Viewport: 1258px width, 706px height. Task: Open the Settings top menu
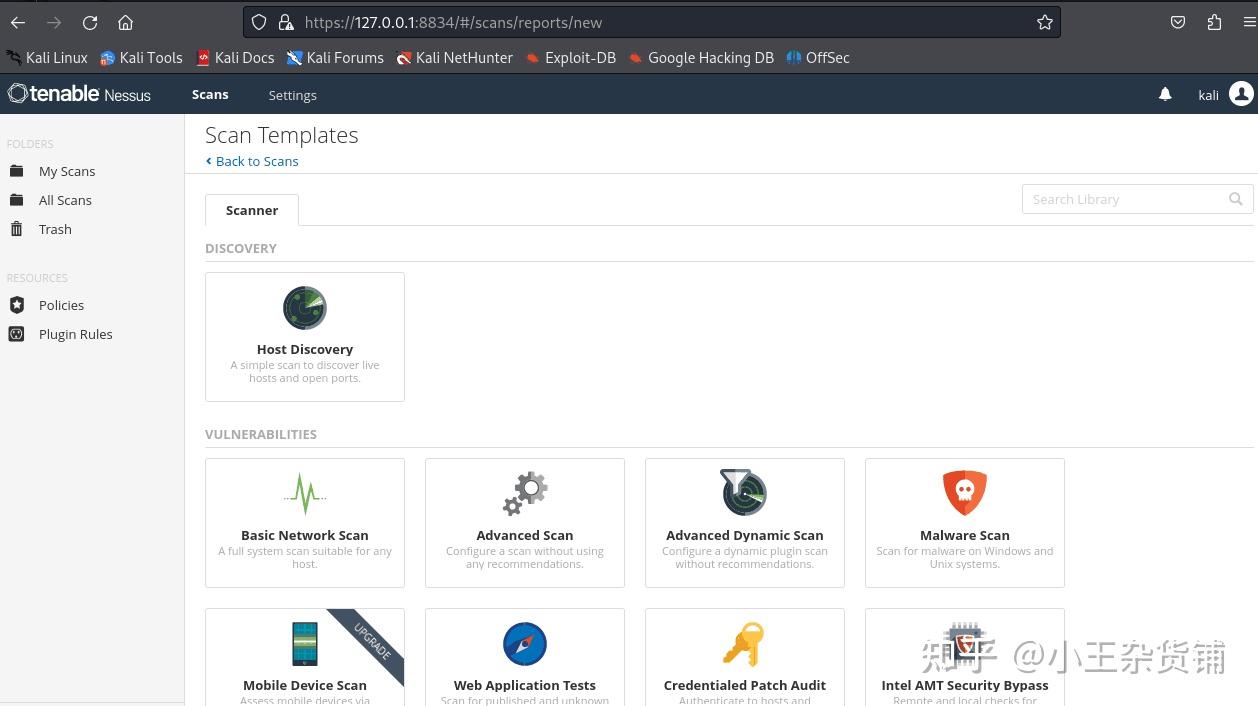coord(292,95)
